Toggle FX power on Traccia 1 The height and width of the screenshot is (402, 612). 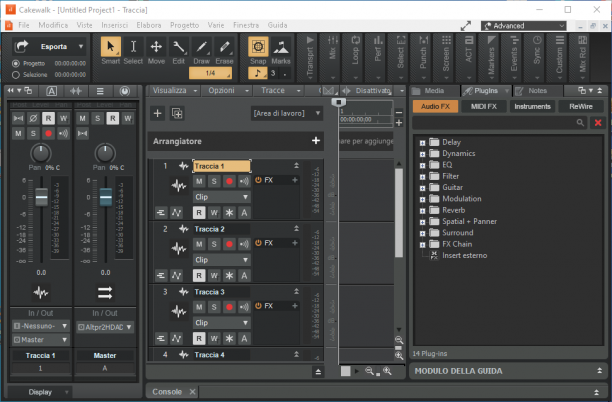click(258, 180)
